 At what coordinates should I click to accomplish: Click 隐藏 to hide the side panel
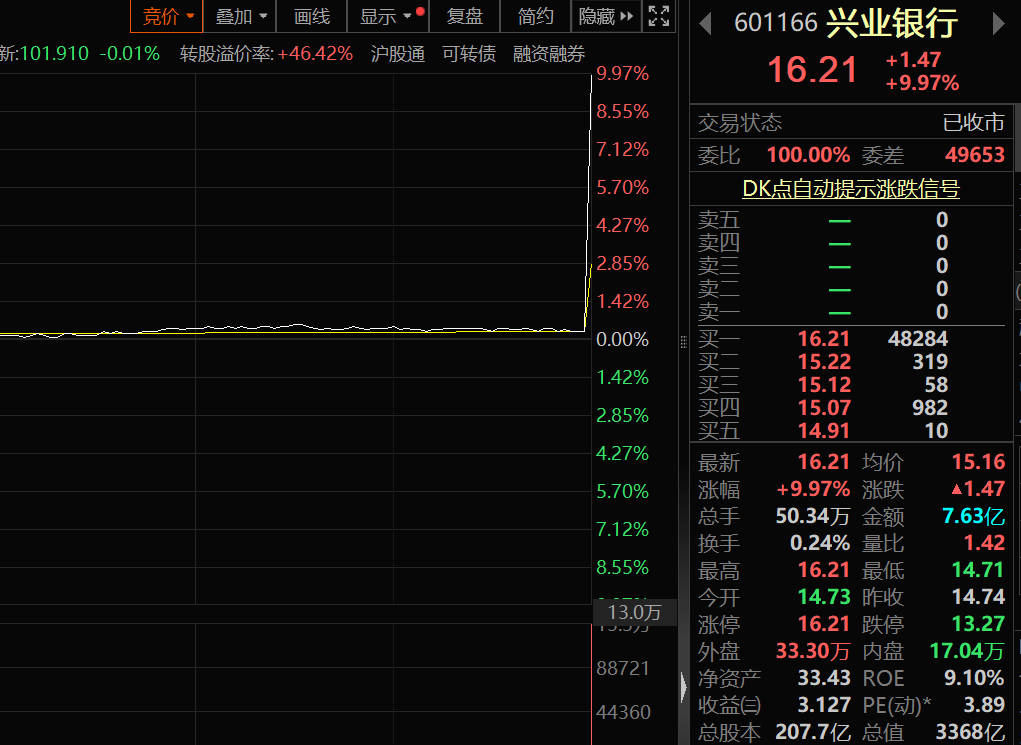point(606,16)
